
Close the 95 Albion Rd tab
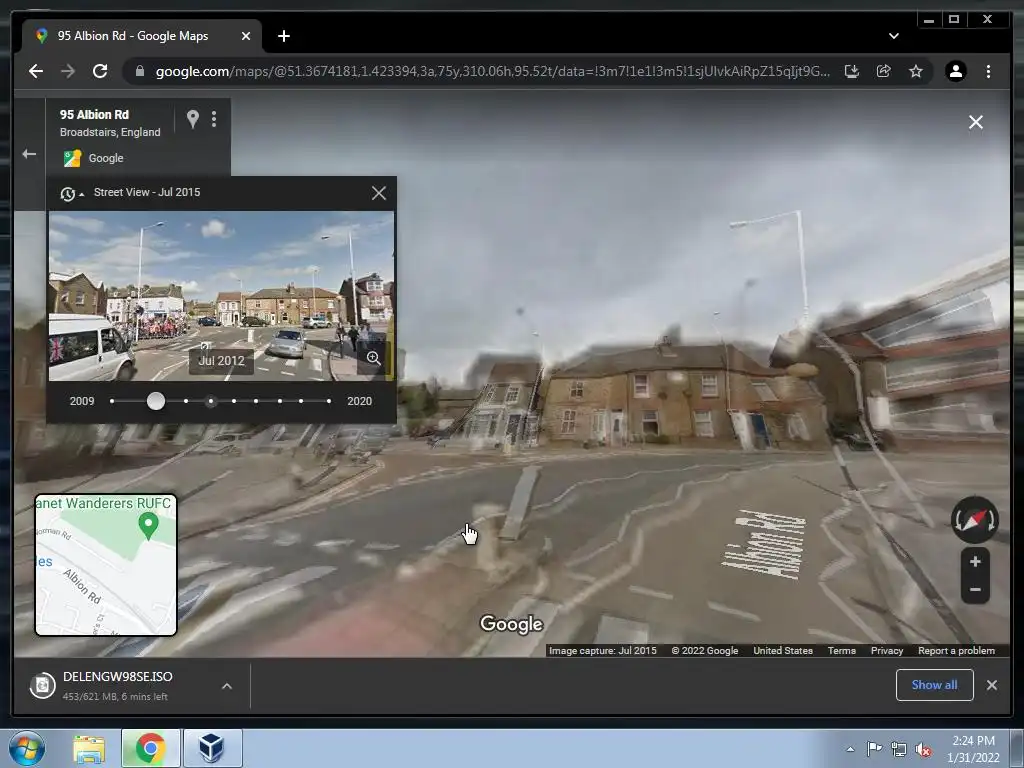[x=246, y=36]
